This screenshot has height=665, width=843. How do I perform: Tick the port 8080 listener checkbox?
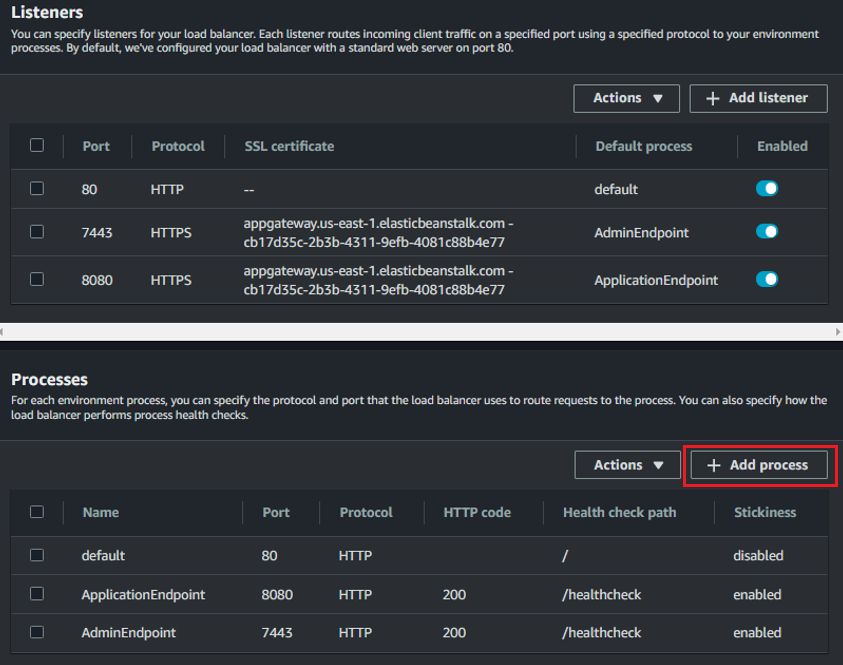37,279
